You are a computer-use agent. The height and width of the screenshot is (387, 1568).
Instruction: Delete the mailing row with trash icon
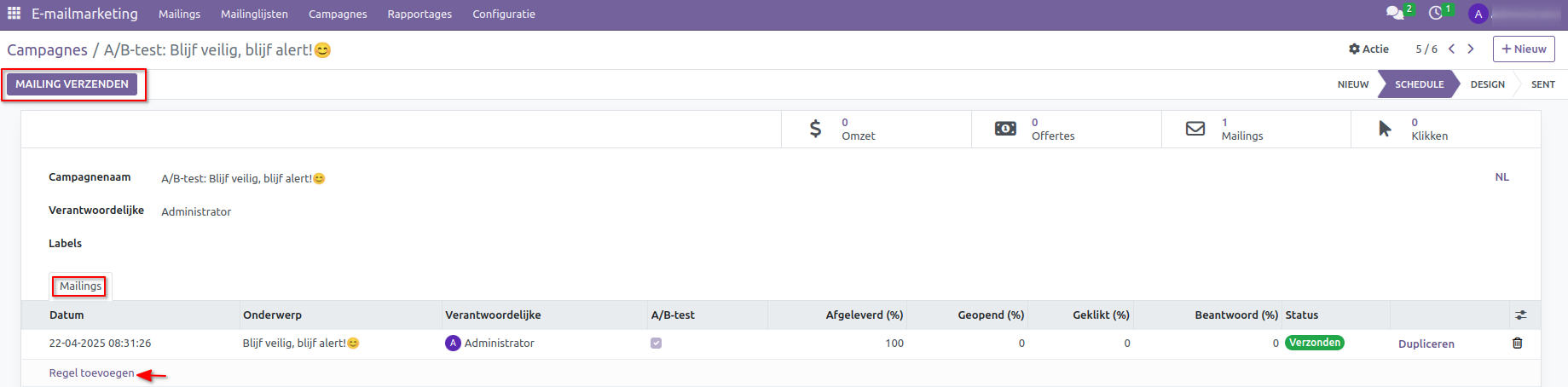click(x=1517, y=343)
